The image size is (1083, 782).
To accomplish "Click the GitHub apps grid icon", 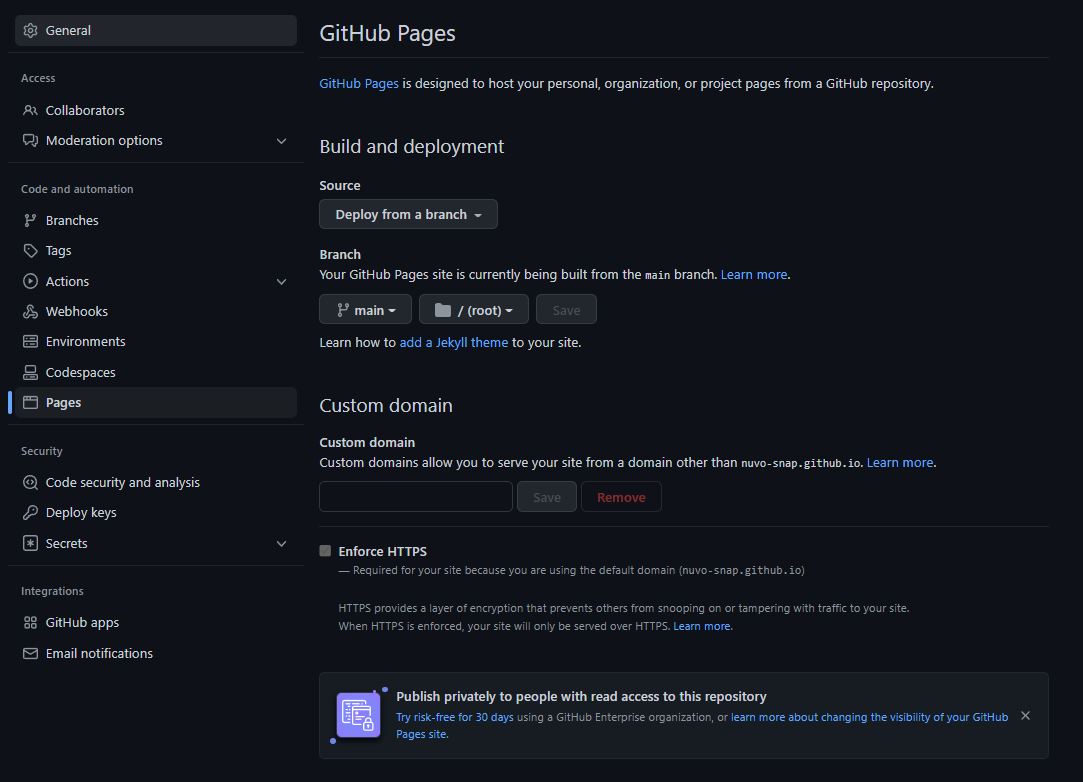I will pyautogui.click(x=30, y=623).
